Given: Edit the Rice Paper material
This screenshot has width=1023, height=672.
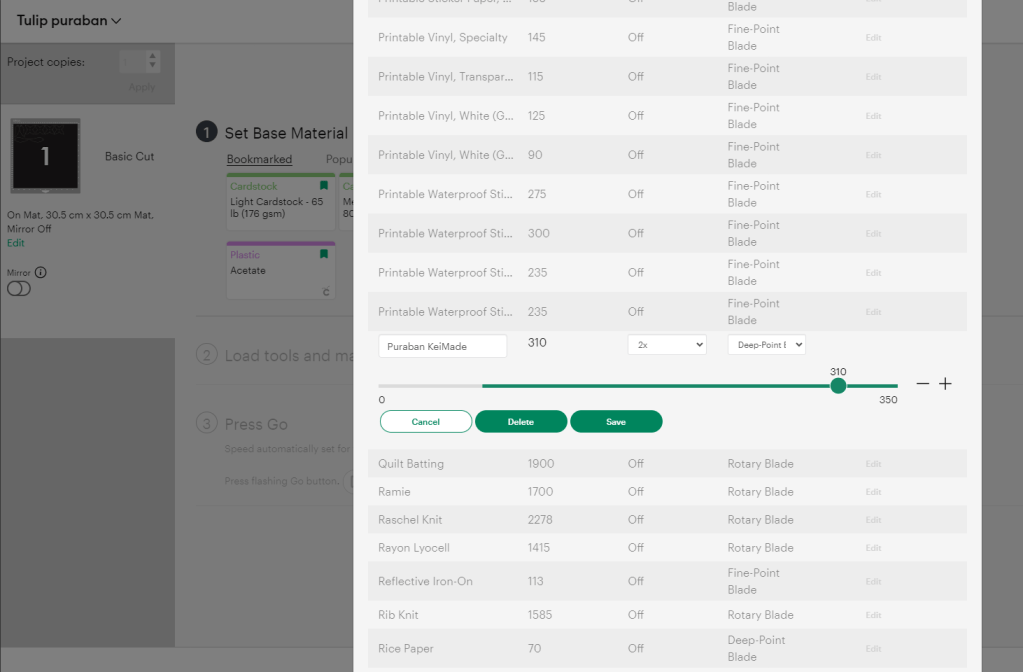Looking at the screenshot, I should 872,648.
